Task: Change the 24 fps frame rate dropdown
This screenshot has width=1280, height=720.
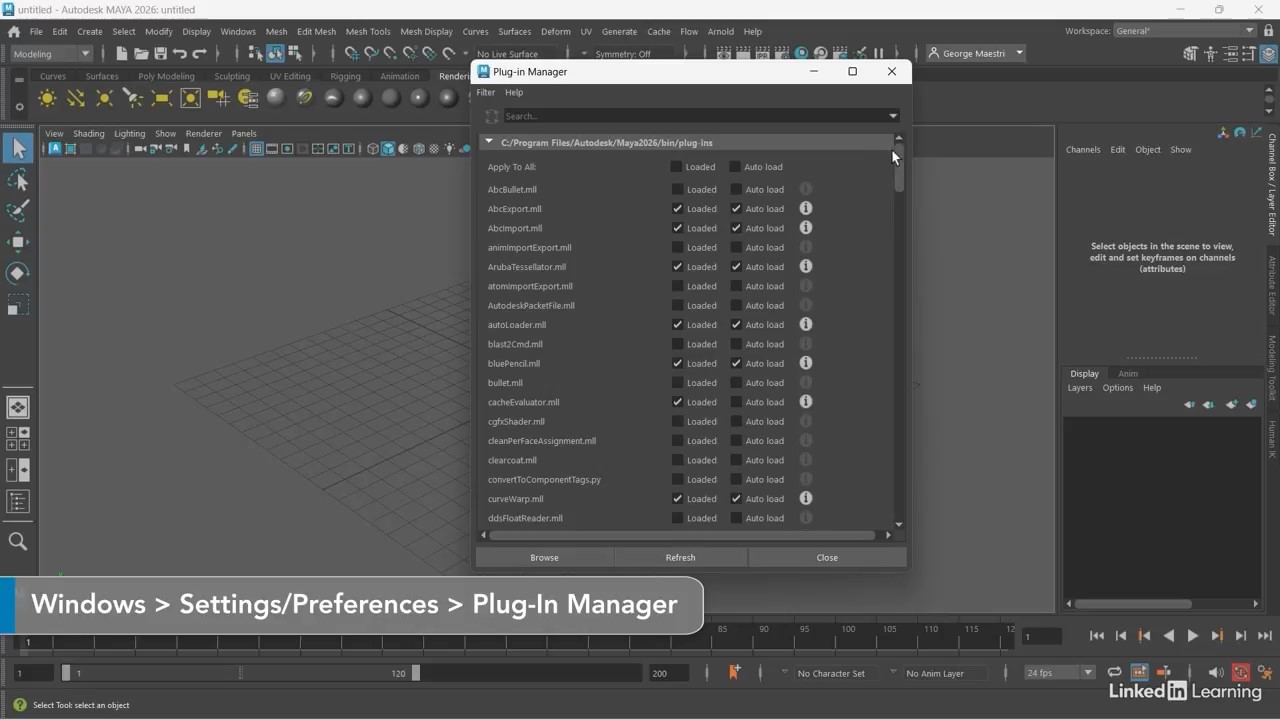Action: tap(1060, 672)
